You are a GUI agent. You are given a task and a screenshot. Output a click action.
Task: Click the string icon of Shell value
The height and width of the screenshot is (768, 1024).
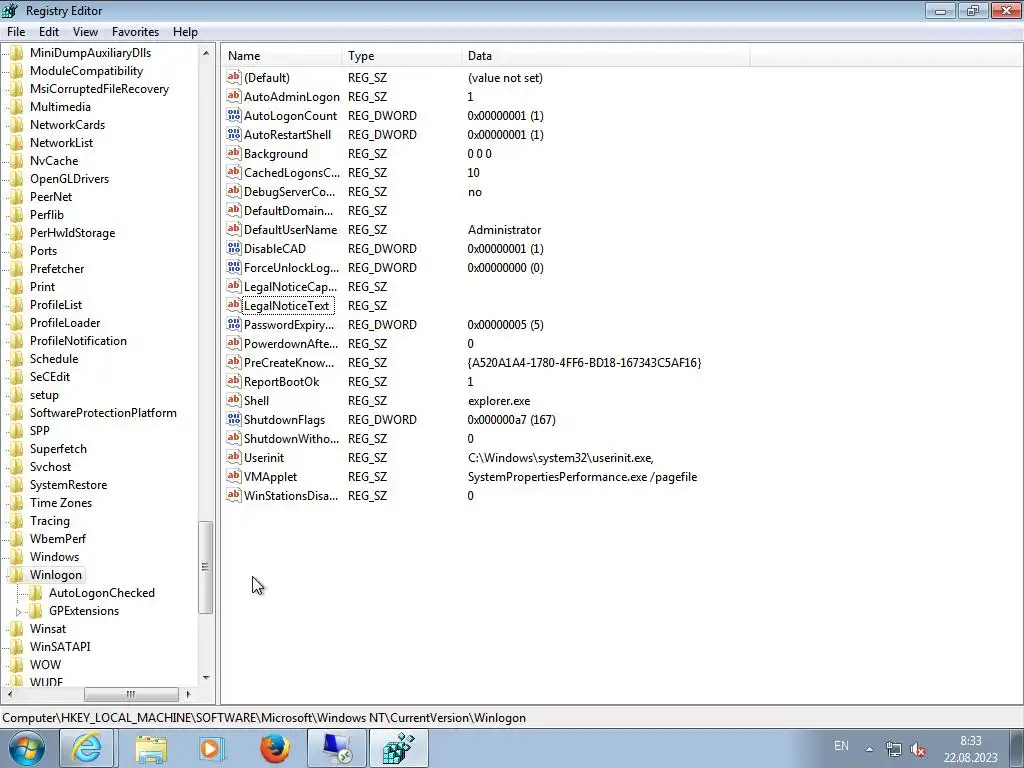tap(234, 400)
